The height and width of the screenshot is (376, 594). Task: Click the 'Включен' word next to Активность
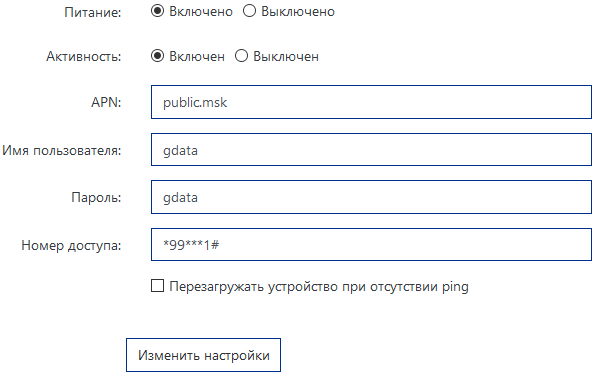tap(197, 56)
